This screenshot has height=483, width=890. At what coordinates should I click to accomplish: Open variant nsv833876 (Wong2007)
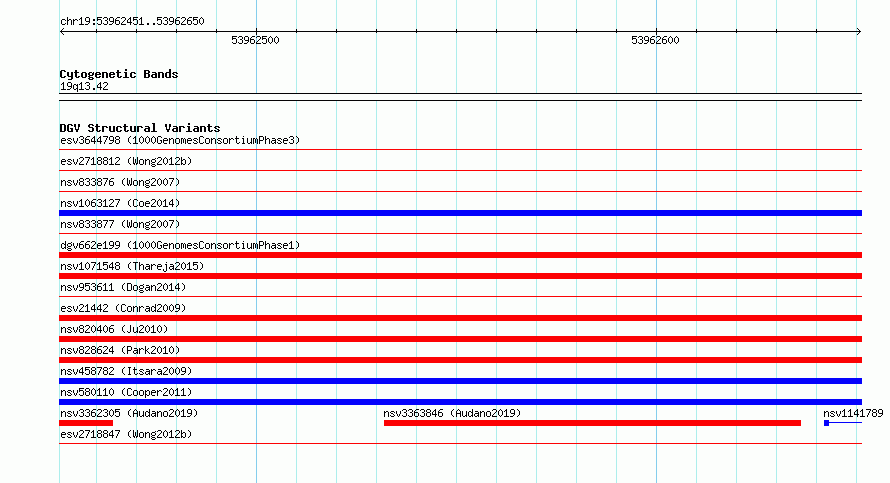[120, 182]
